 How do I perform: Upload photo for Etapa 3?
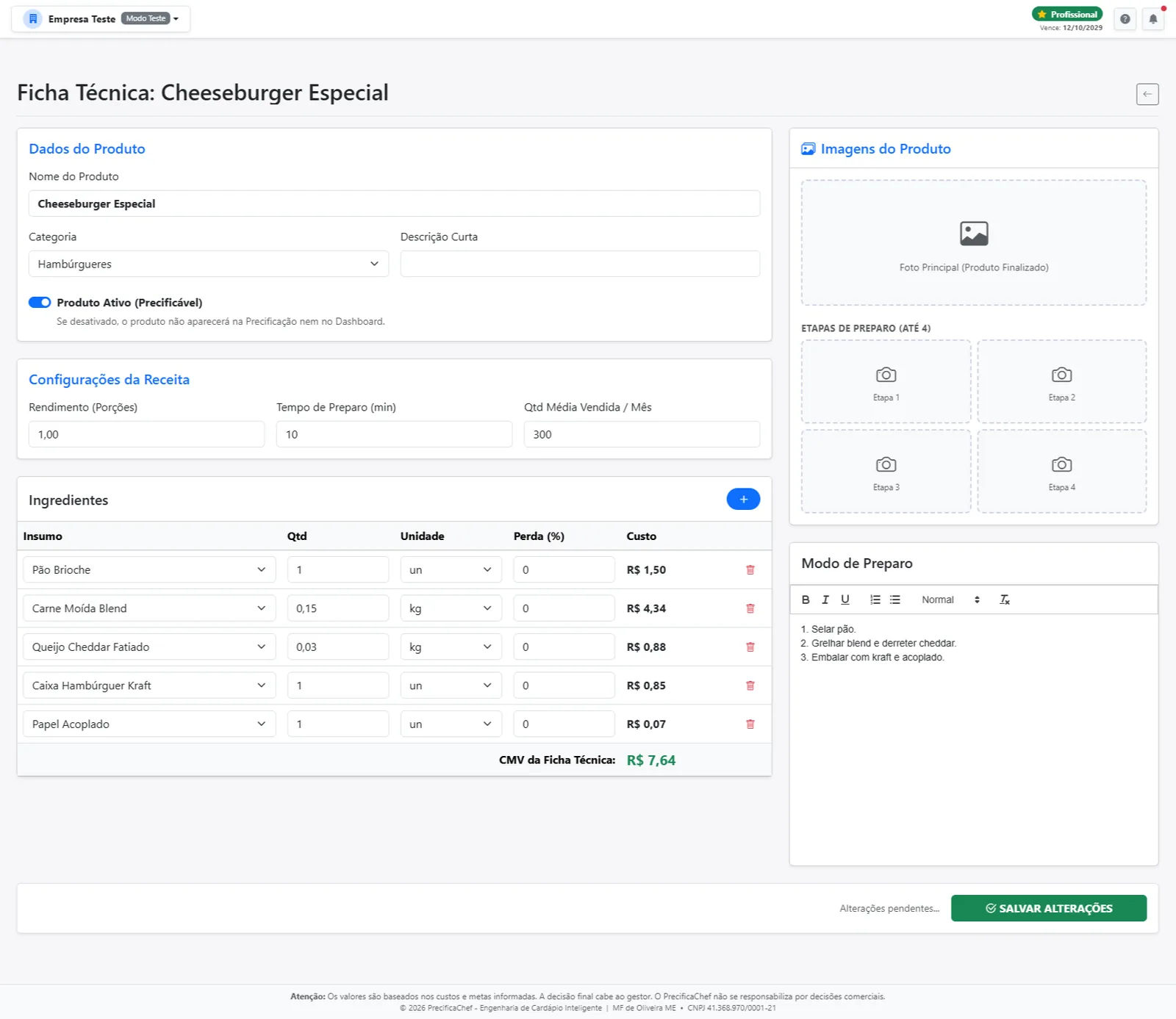[x=886, y=471]
